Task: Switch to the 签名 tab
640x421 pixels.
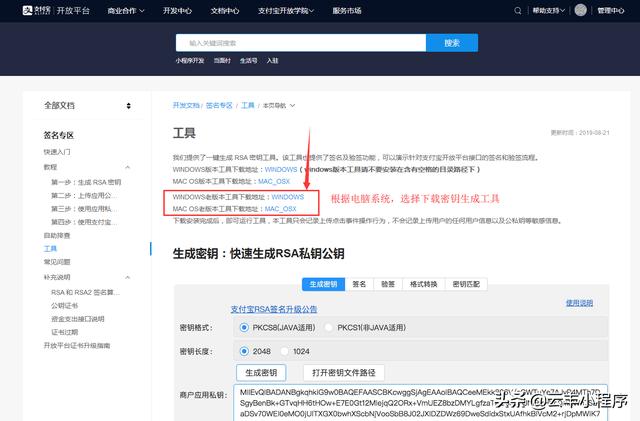Action: tap(359, 284)
